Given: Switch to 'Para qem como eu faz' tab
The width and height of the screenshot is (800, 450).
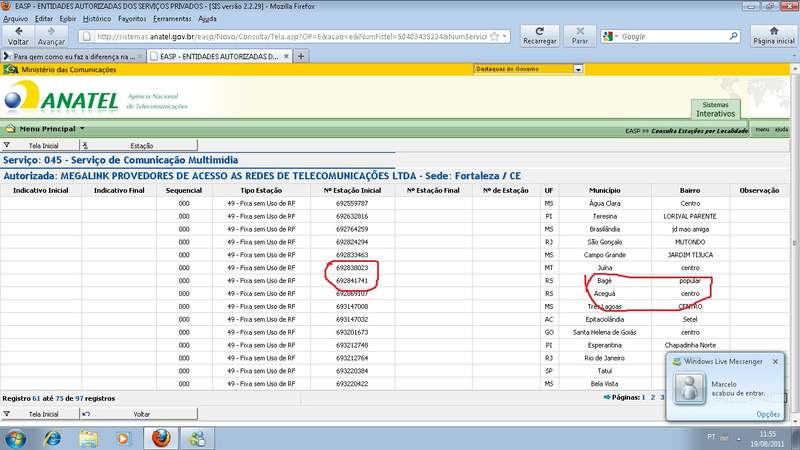Looking at the screenshot, I should coord(73,56).
